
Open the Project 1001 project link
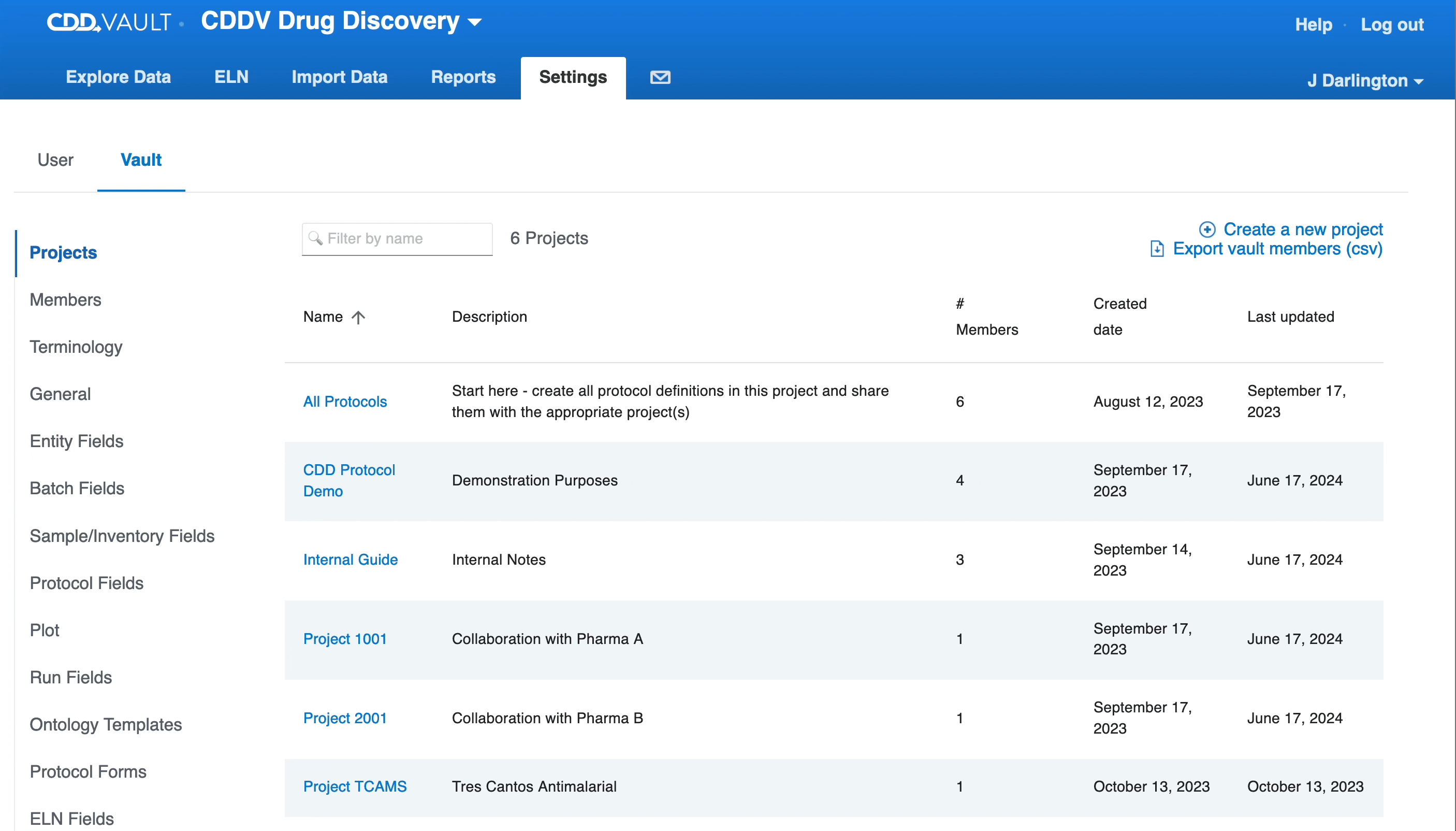[345, 638]
